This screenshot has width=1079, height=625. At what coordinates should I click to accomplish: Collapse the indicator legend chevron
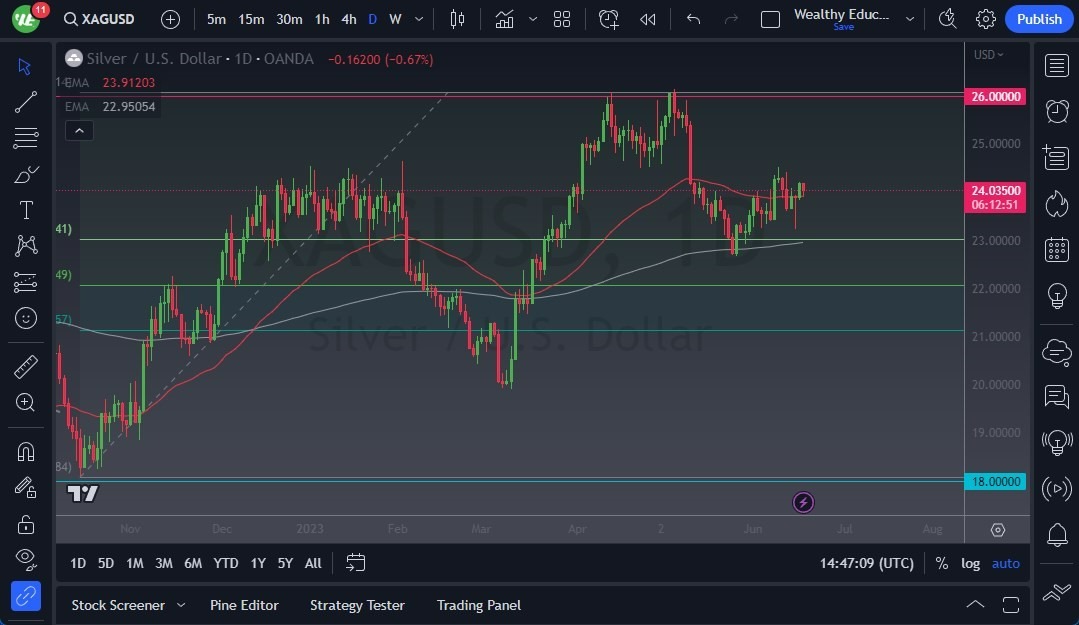pyautogui.click(x=78, y=130)
